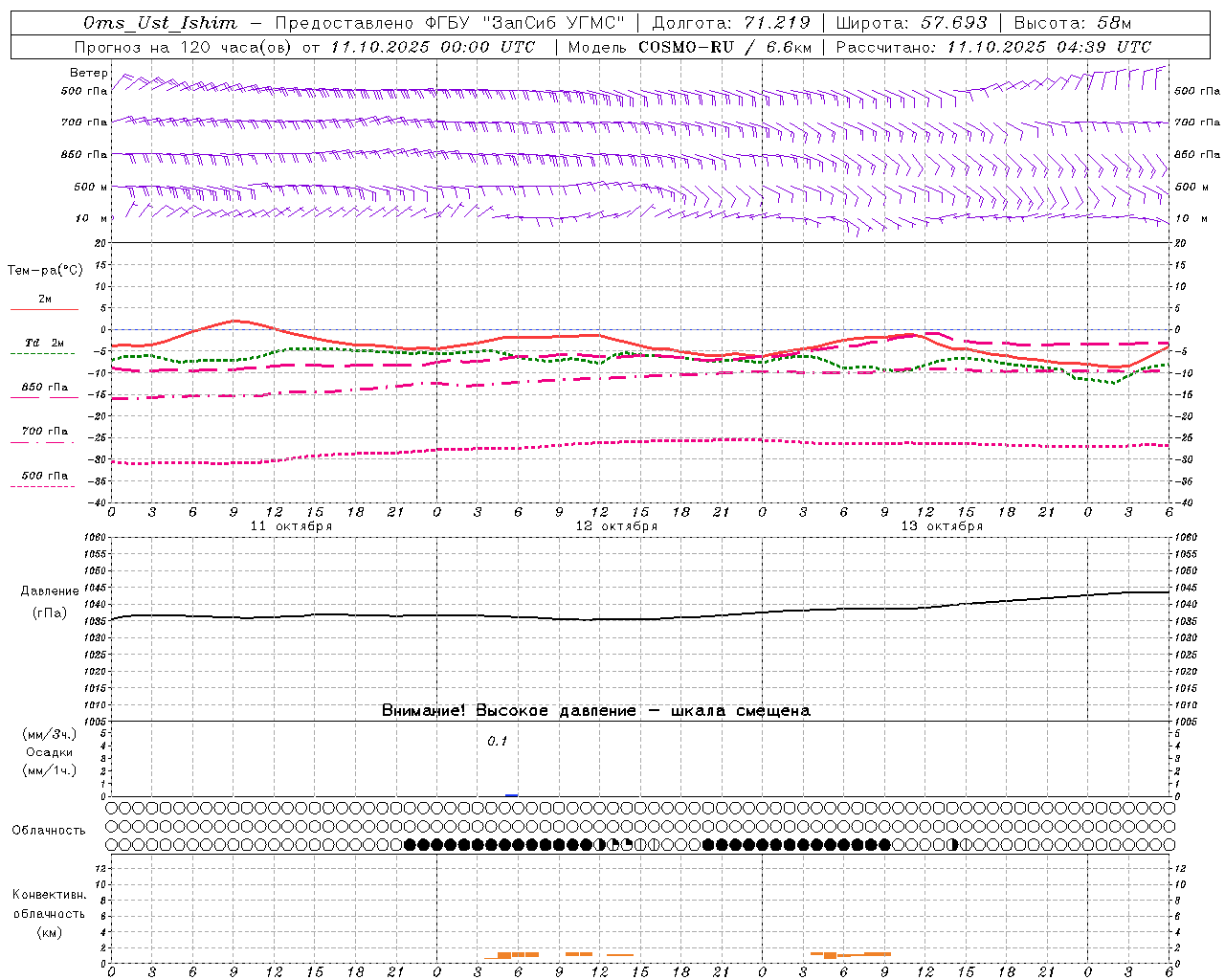Click the Осадки label
Screen dimensions: 1225x980
click(49, 752)
